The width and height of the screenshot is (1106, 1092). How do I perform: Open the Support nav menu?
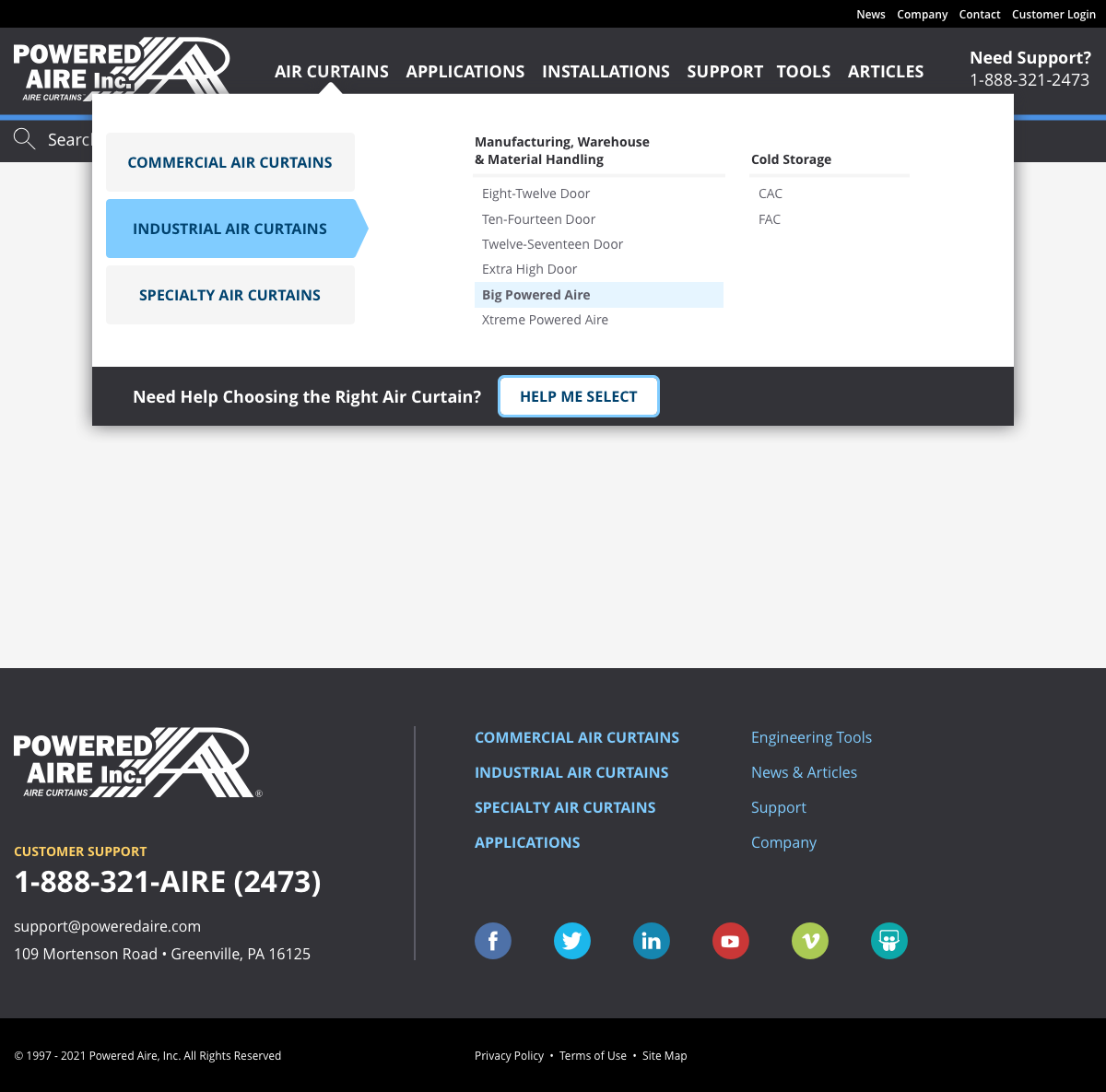pyautogui.click(x=725, y=71)
